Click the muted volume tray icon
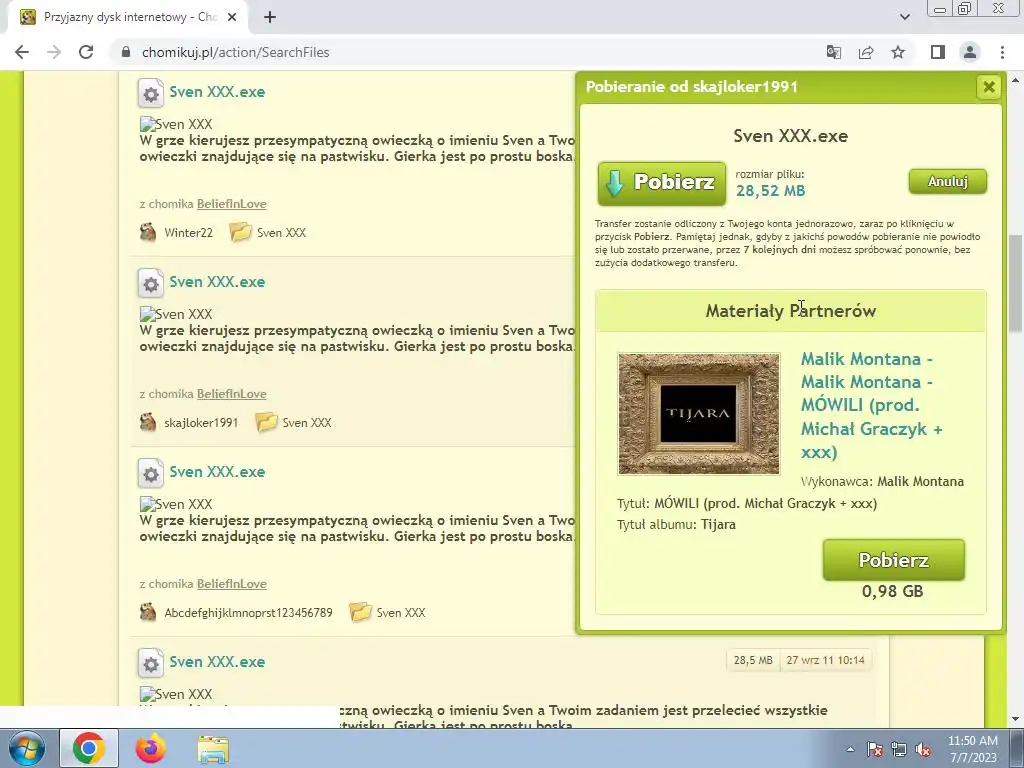The height and width of the screenshot is (768, 1024). pos(923,750)
